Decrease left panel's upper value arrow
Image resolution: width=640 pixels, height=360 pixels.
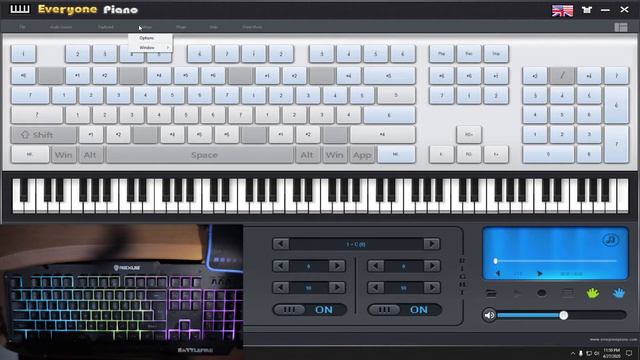(280, 266)
